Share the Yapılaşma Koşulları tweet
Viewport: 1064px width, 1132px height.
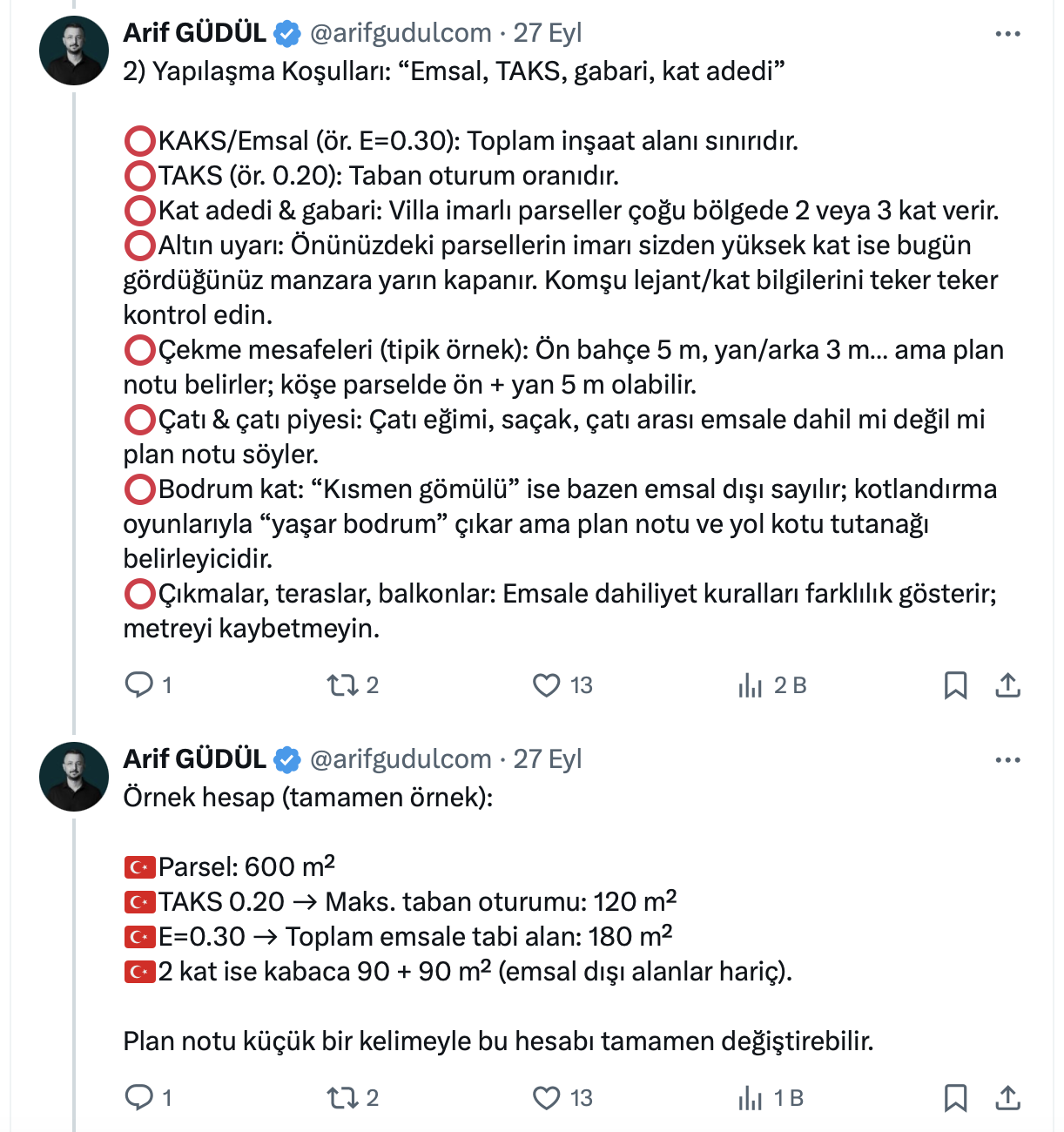pyautogui.click(x=1007, y=685)
